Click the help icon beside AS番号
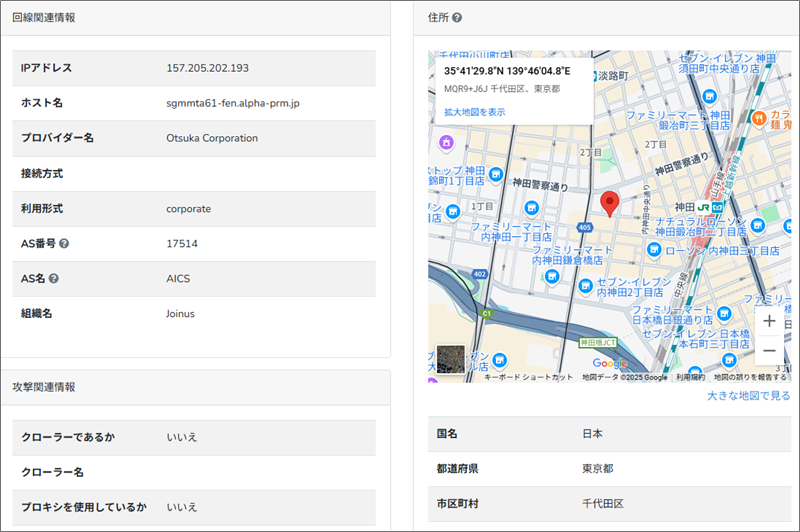 click(x=64, y=244)
